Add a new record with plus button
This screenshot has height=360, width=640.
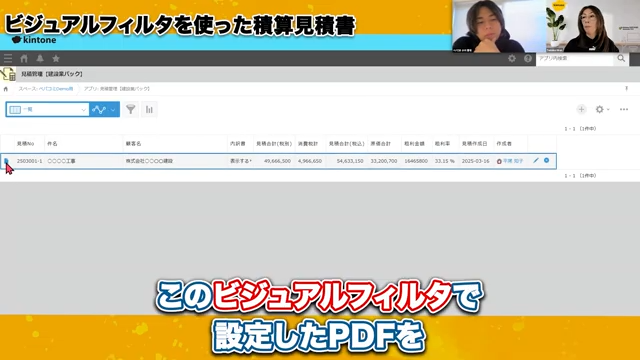581,109
